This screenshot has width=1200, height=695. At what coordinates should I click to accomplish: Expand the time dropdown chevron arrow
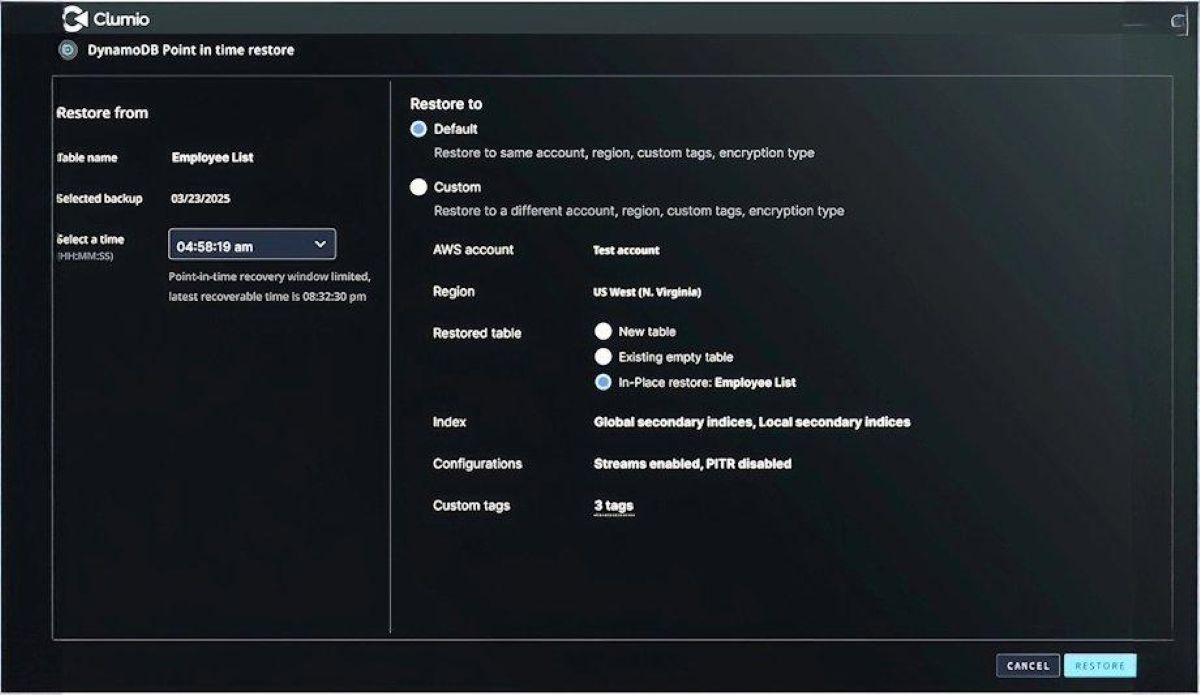(x=320, y=244)
